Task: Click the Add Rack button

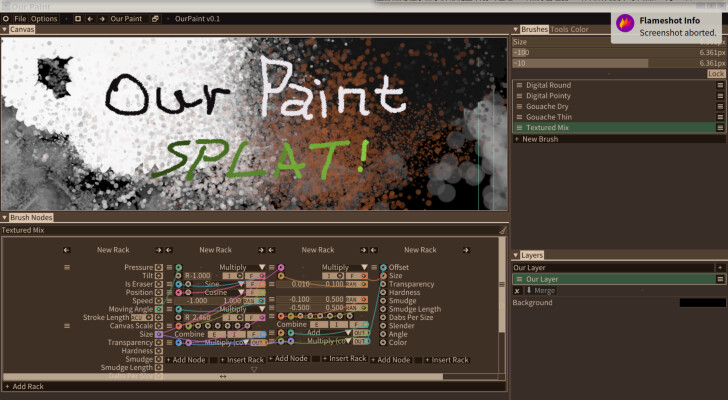Action: tap(253, 386)
